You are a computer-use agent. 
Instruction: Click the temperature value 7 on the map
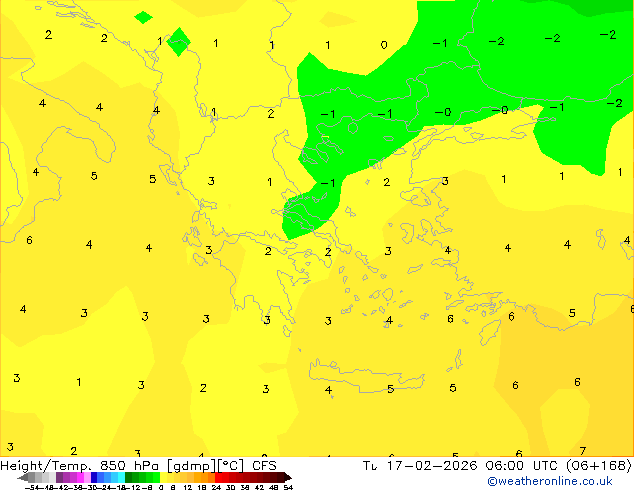(583, 451)
